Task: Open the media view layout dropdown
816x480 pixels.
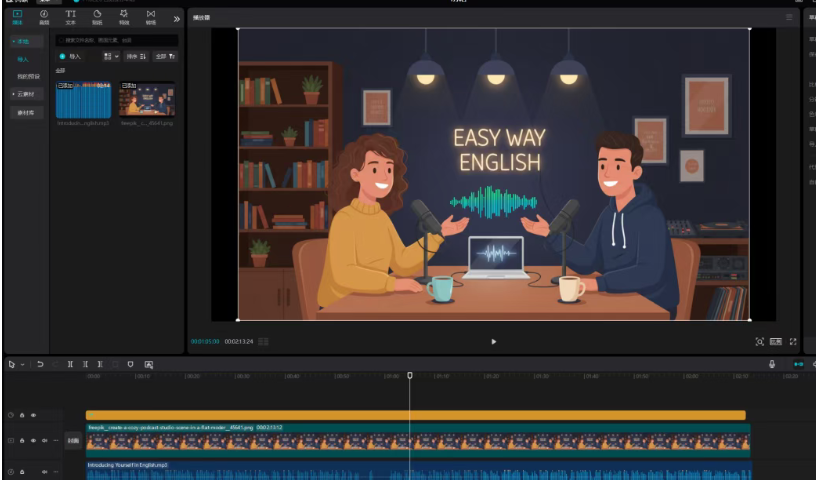Action: (111, 57)
